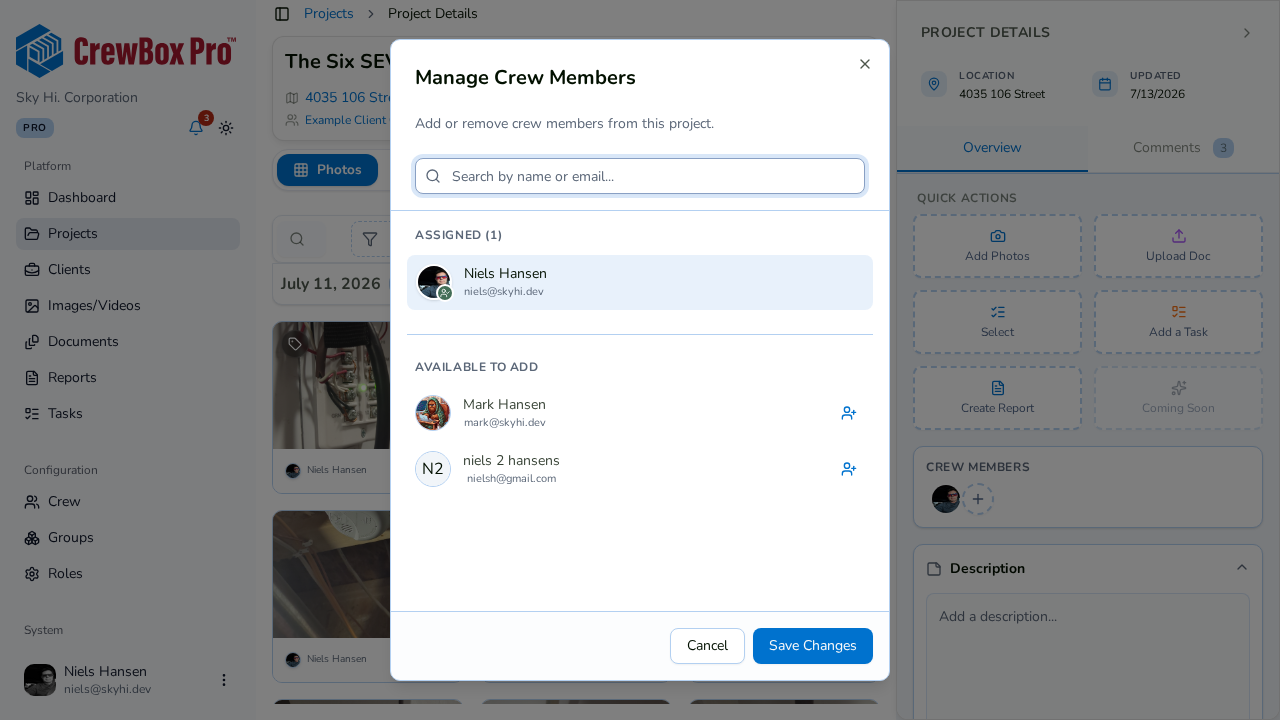
Task: Click the tag icon on first photo
Action: click(295, 344)
